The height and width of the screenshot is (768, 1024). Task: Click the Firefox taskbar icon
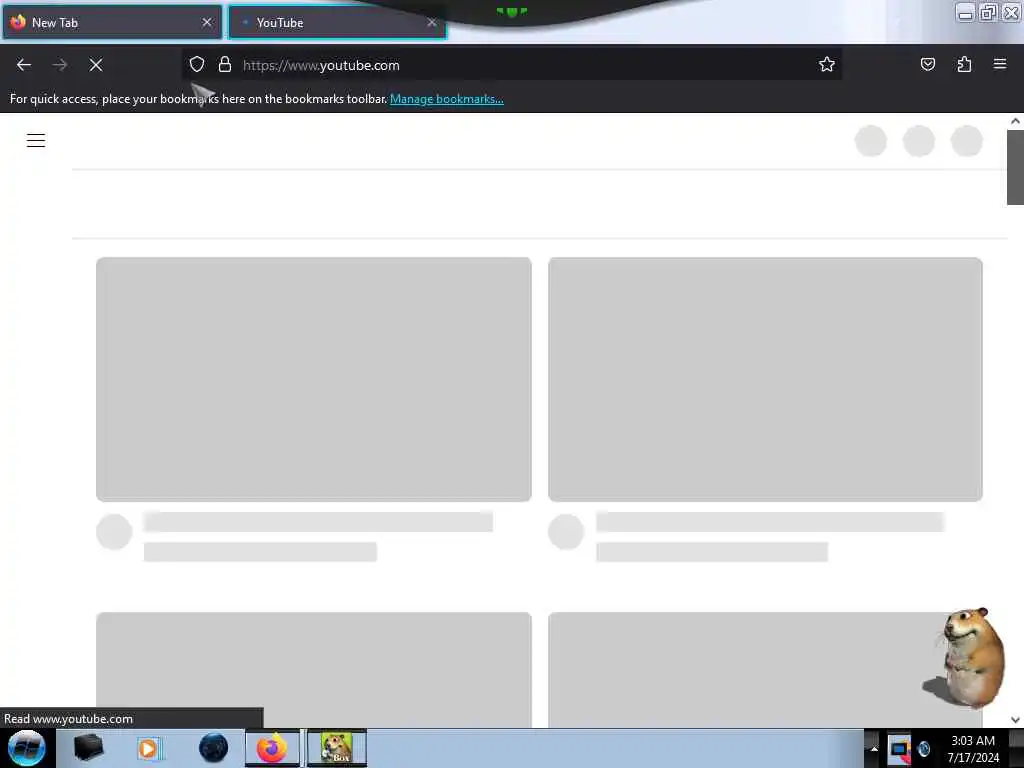click(x=272, y=748)
